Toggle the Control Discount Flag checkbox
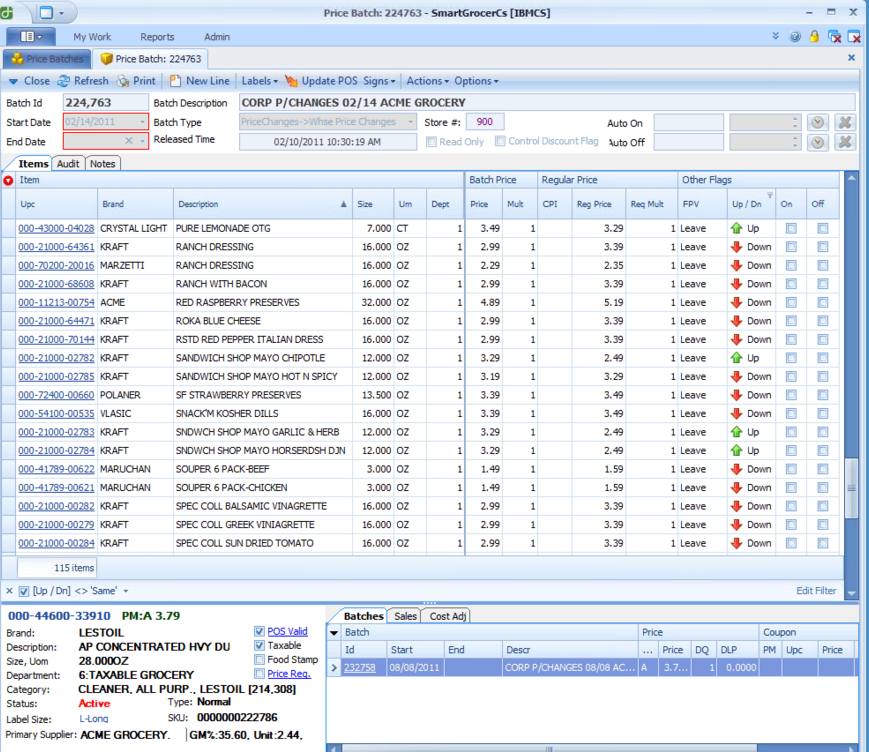This screenshot has height=752, width=869. click(x=500, y=141)
